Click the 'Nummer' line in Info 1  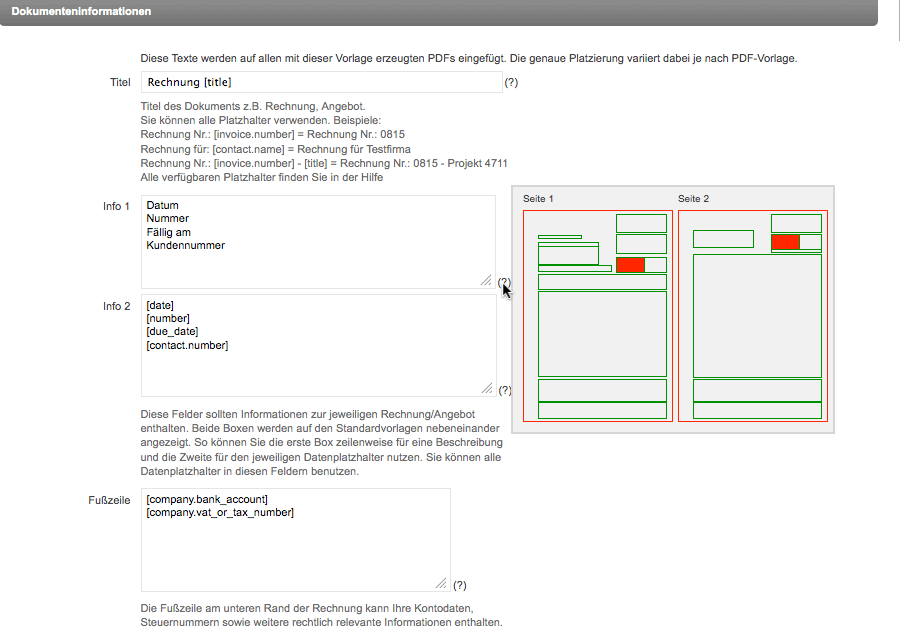(x=168, y=218)
